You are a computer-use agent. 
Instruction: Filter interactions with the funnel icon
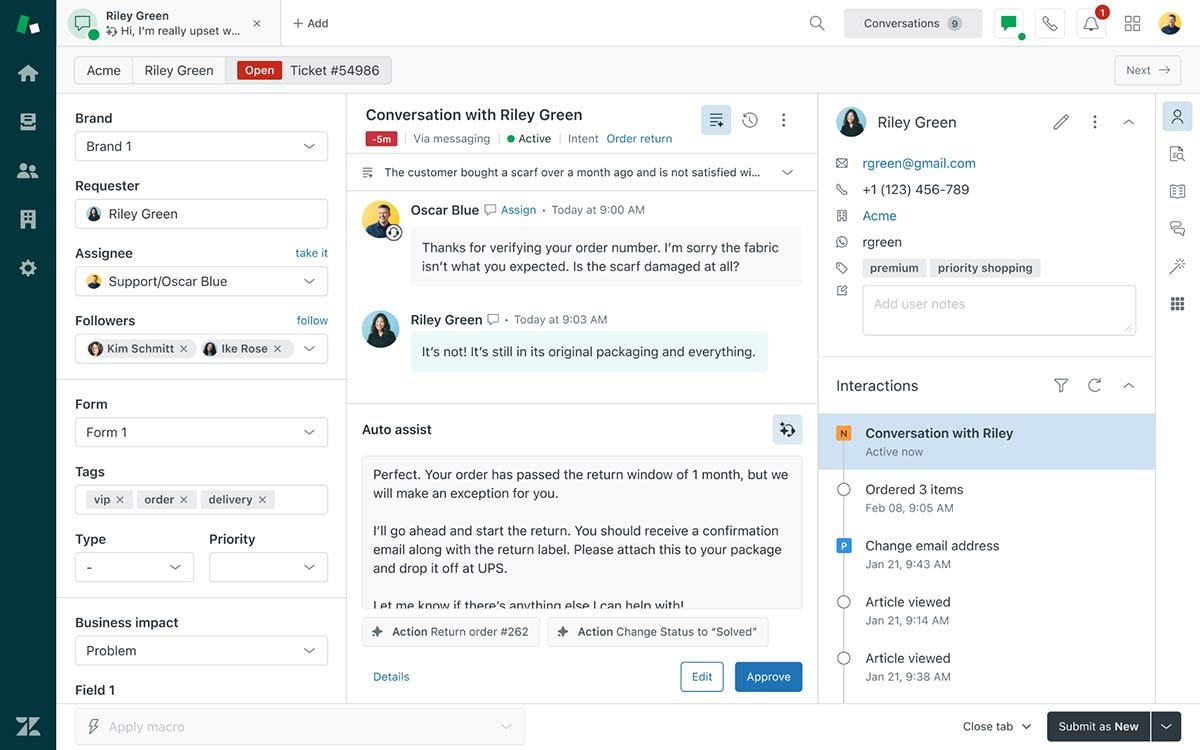click(x=1061, y=385)
